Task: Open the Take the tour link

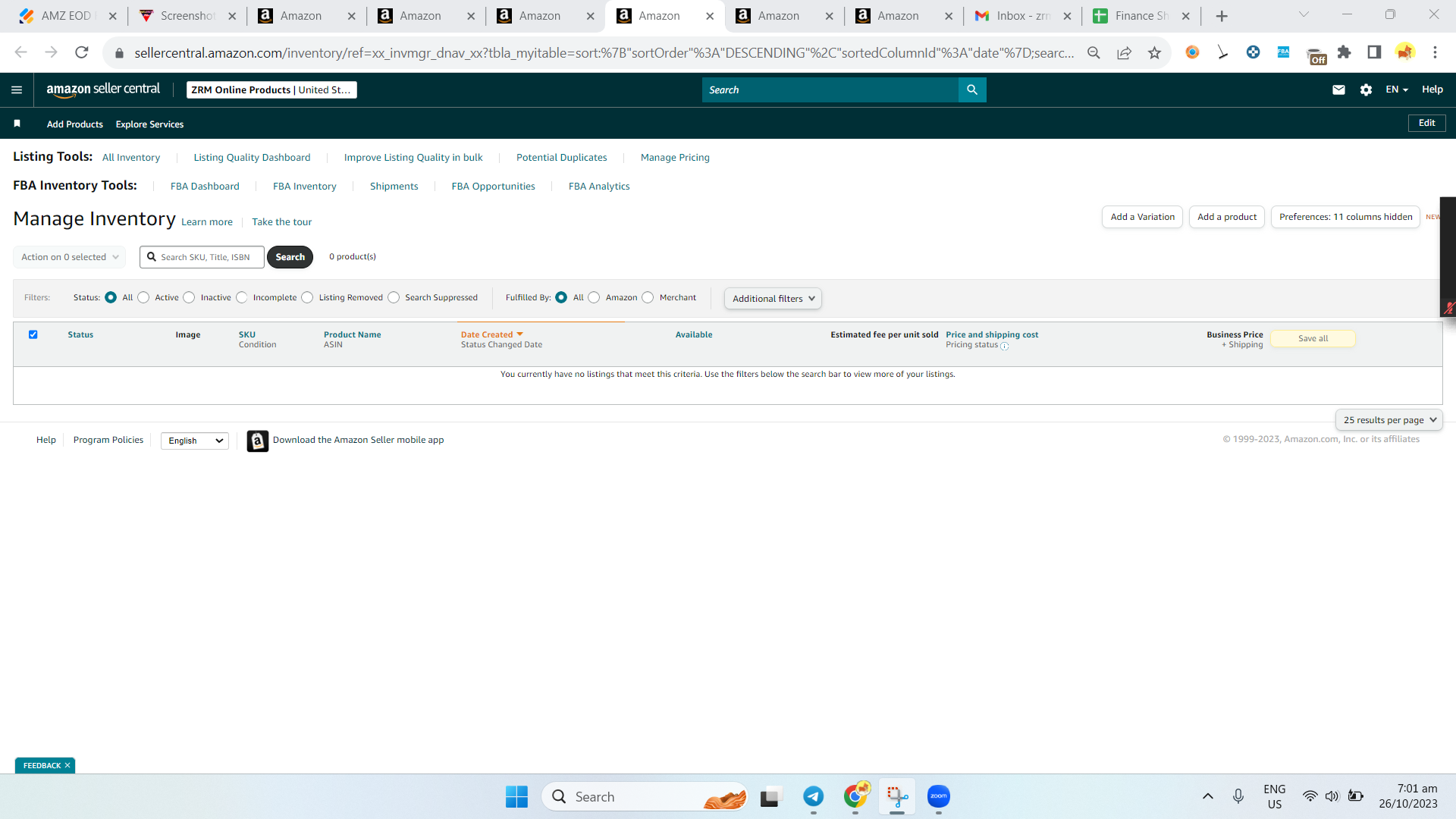Action: 282,222
